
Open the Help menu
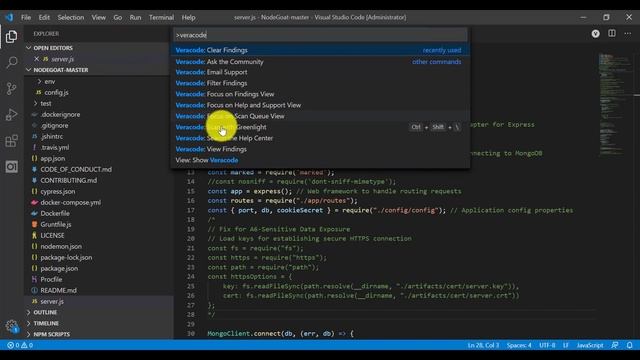[188, 18]
